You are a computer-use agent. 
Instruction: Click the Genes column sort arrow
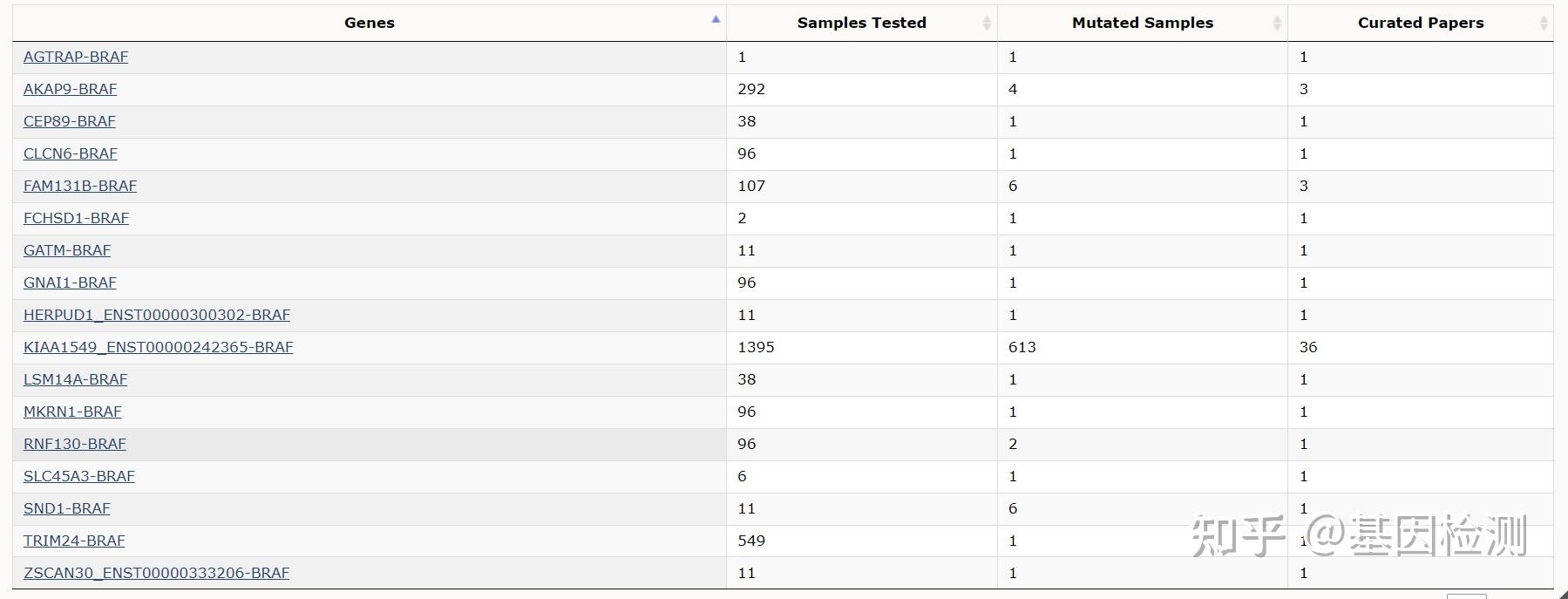[x=716, y=19]
